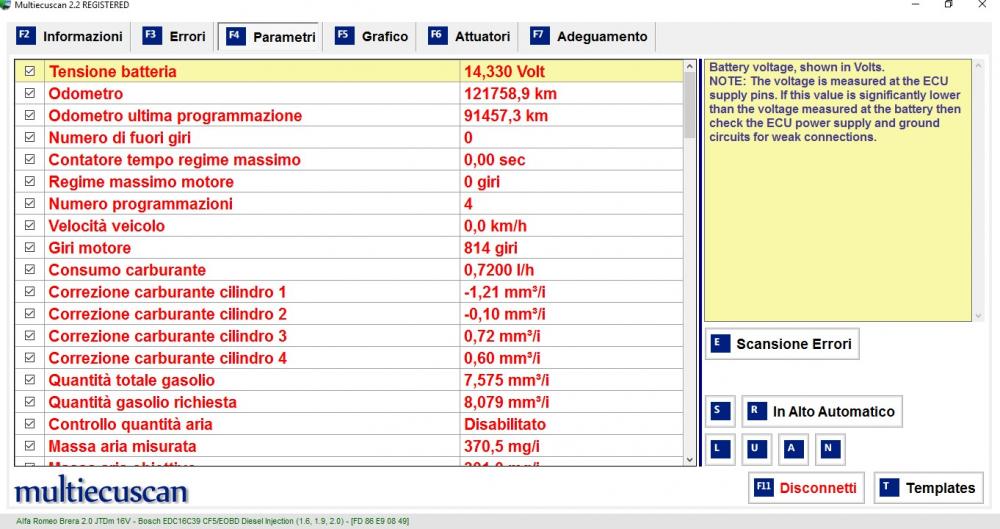Select Quantità gasolio richiesta row
Image resolution: width=1000 pixels, height=529 pixels.
pos(349,402)
